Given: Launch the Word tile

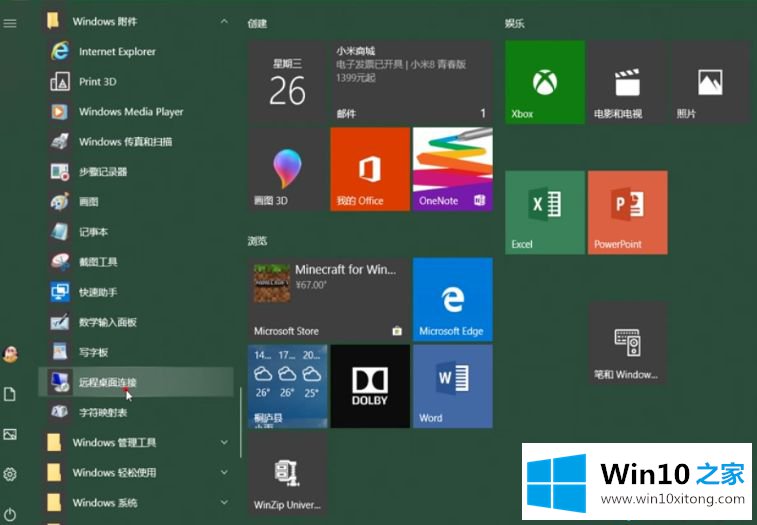Looking at the screenshot, I should pos(453,386).
